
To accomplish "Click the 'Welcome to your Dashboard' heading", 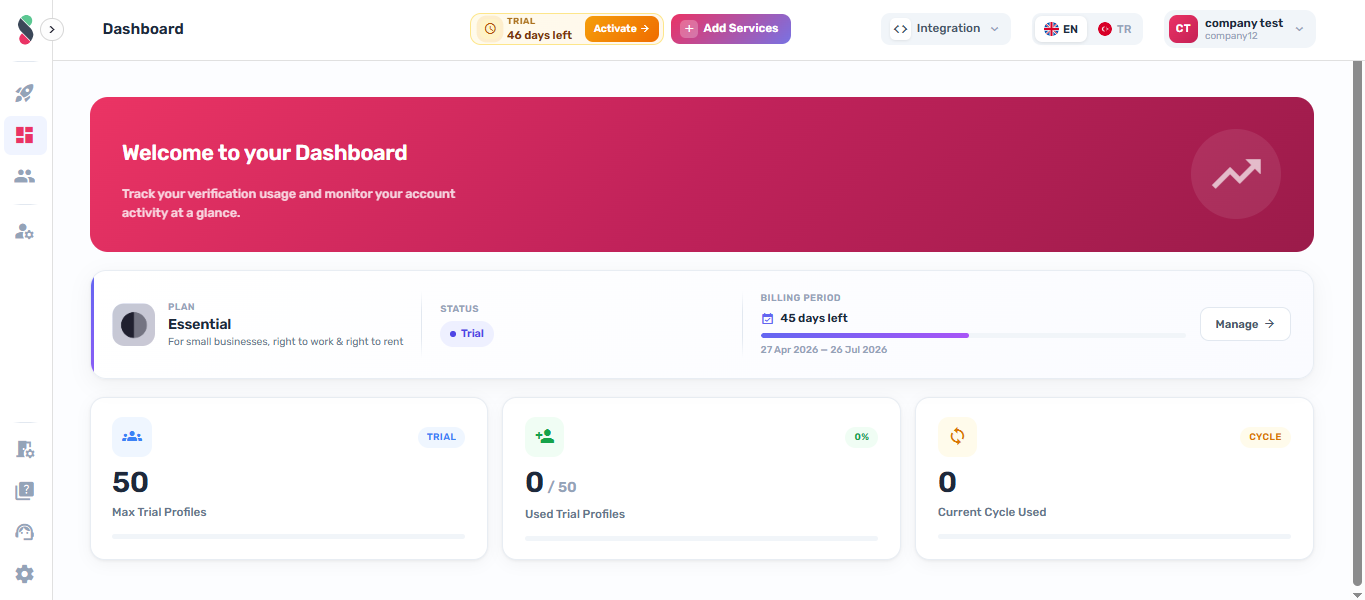I will coord(265,153).
